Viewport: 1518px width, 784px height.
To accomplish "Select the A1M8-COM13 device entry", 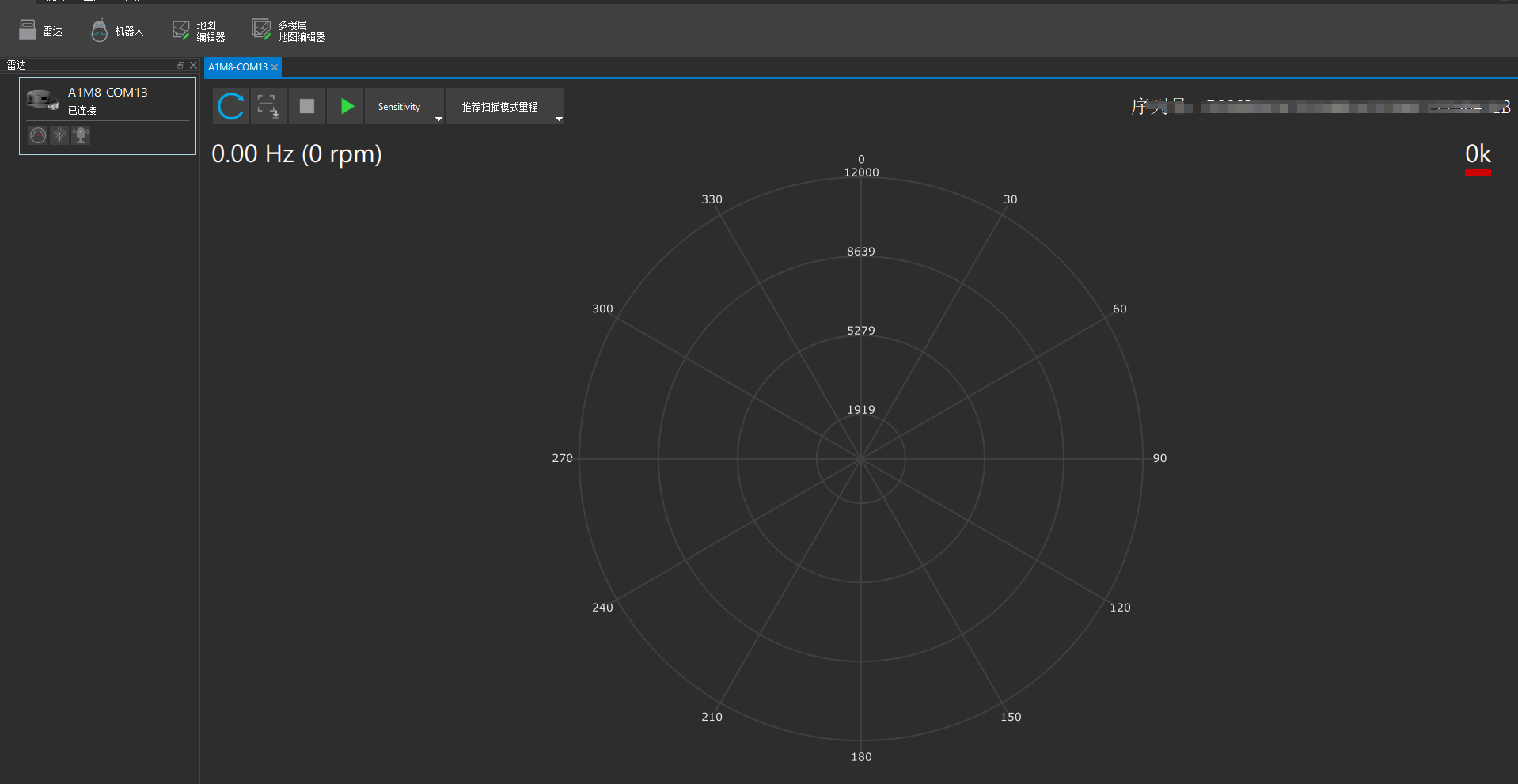I will tap(108, 116).
